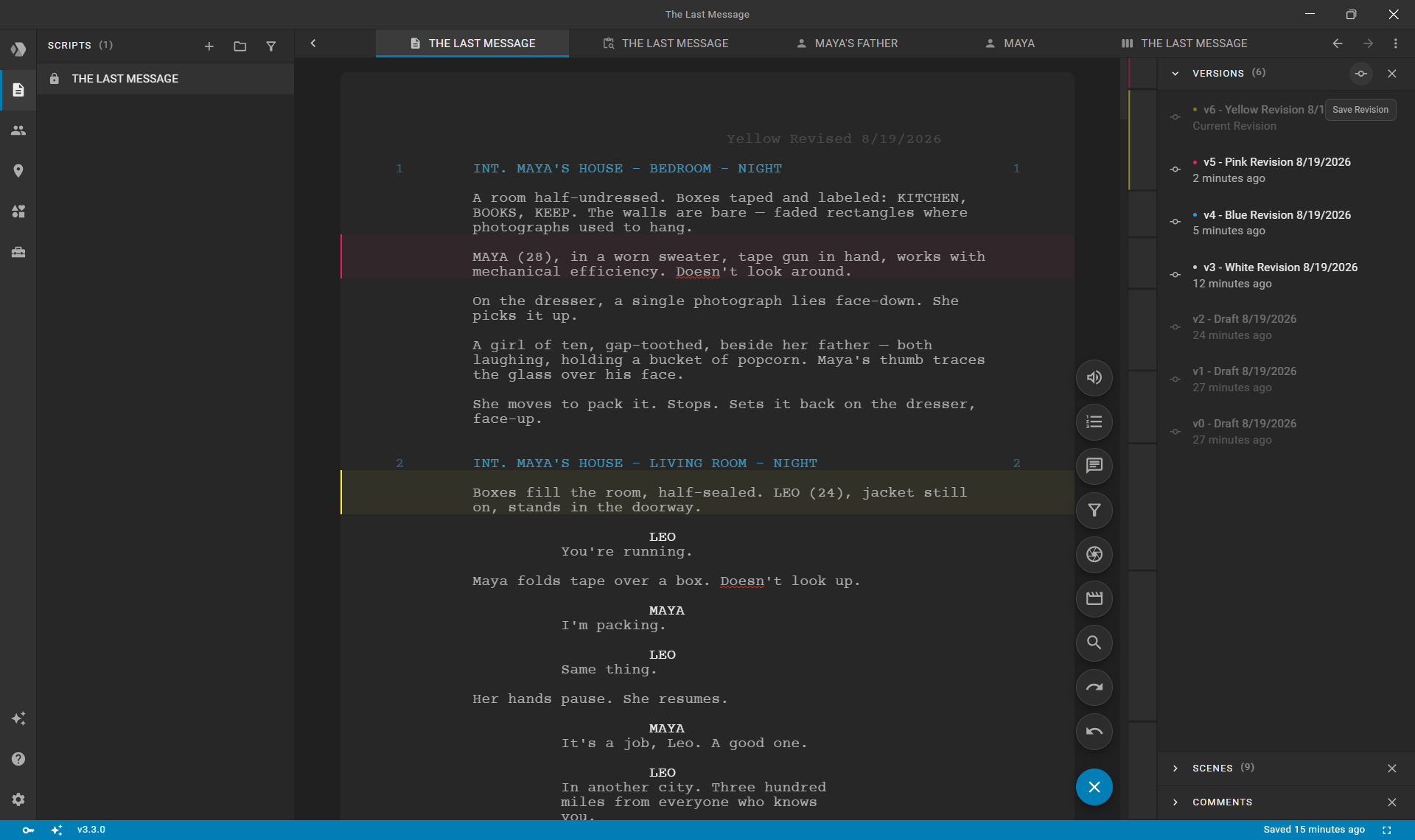Image resolution: width=1415 pixels, height=840 pixels.
Task: Click the comments floating button
Action: click(1094, 466)
